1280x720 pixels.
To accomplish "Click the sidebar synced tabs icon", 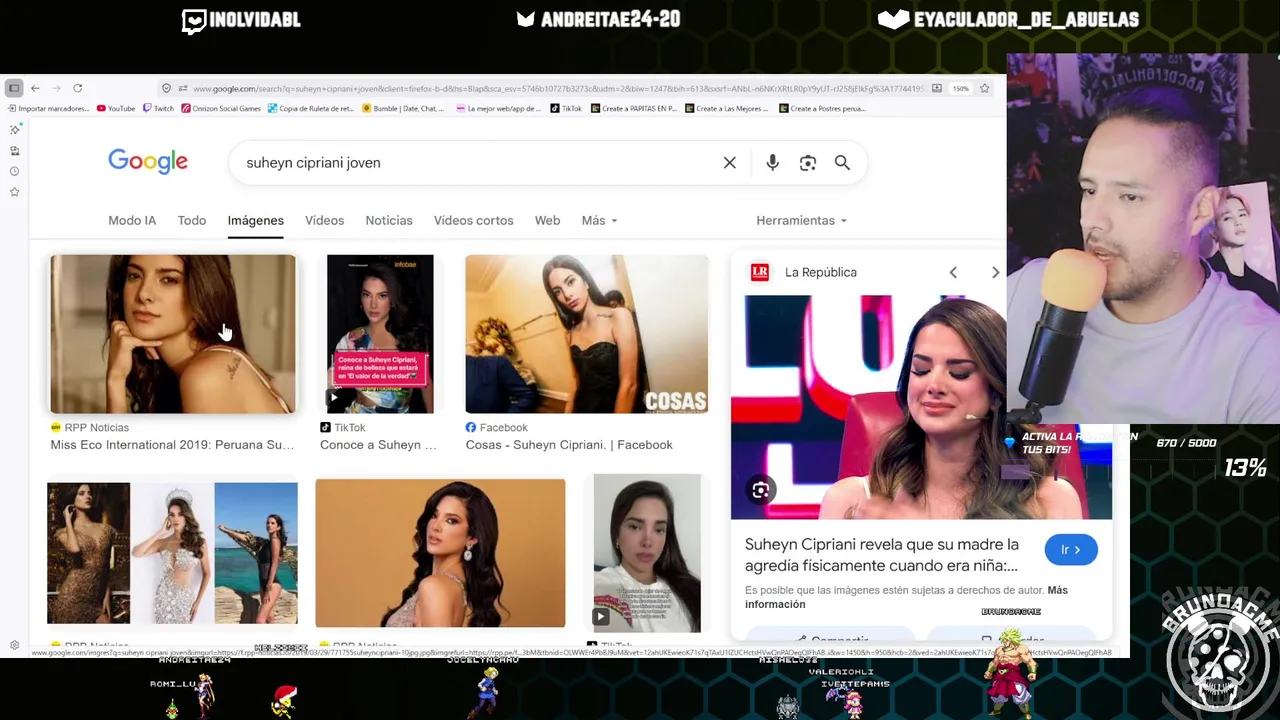I will pos(14,150).
